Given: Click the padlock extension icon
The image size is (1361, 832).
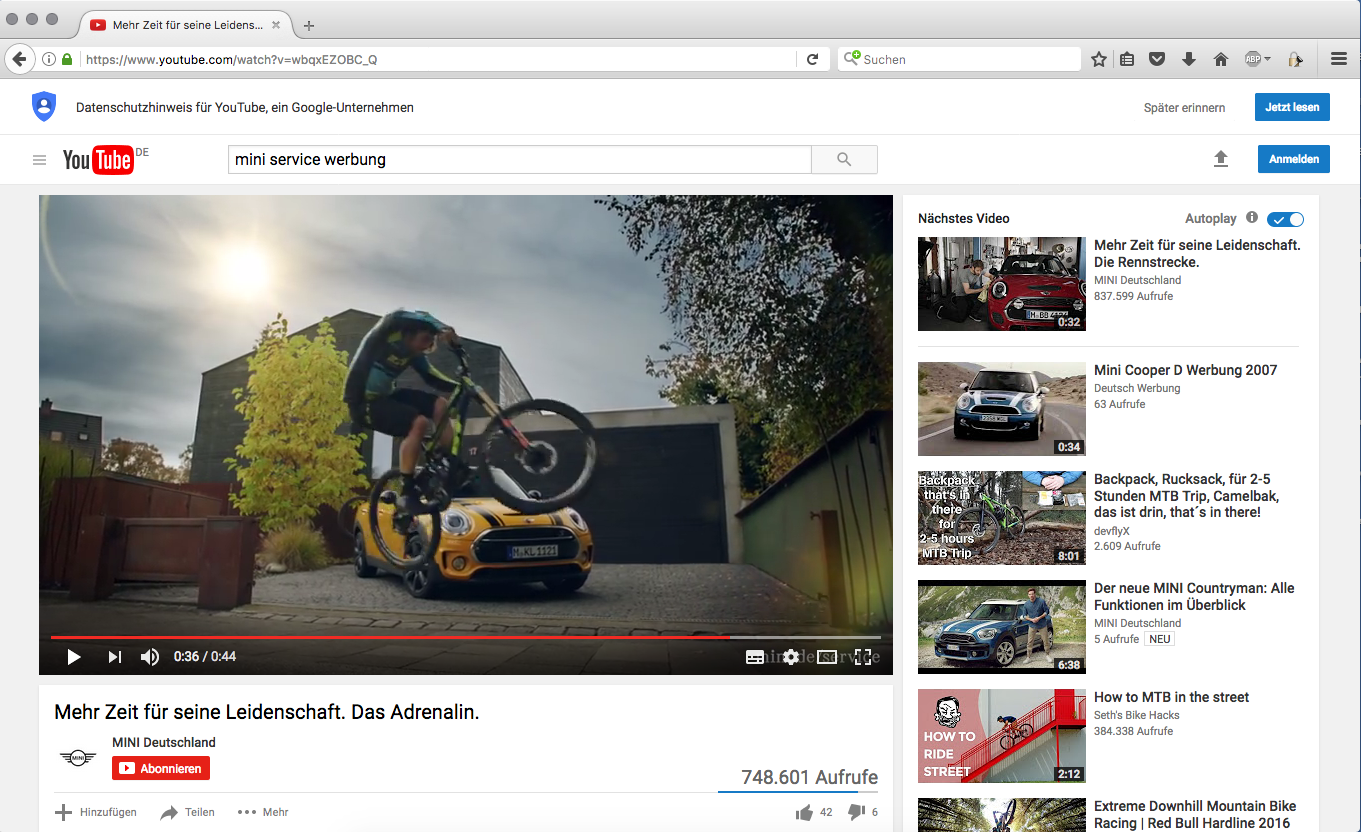Looking at the screenshot, I should click(1296, 60).
